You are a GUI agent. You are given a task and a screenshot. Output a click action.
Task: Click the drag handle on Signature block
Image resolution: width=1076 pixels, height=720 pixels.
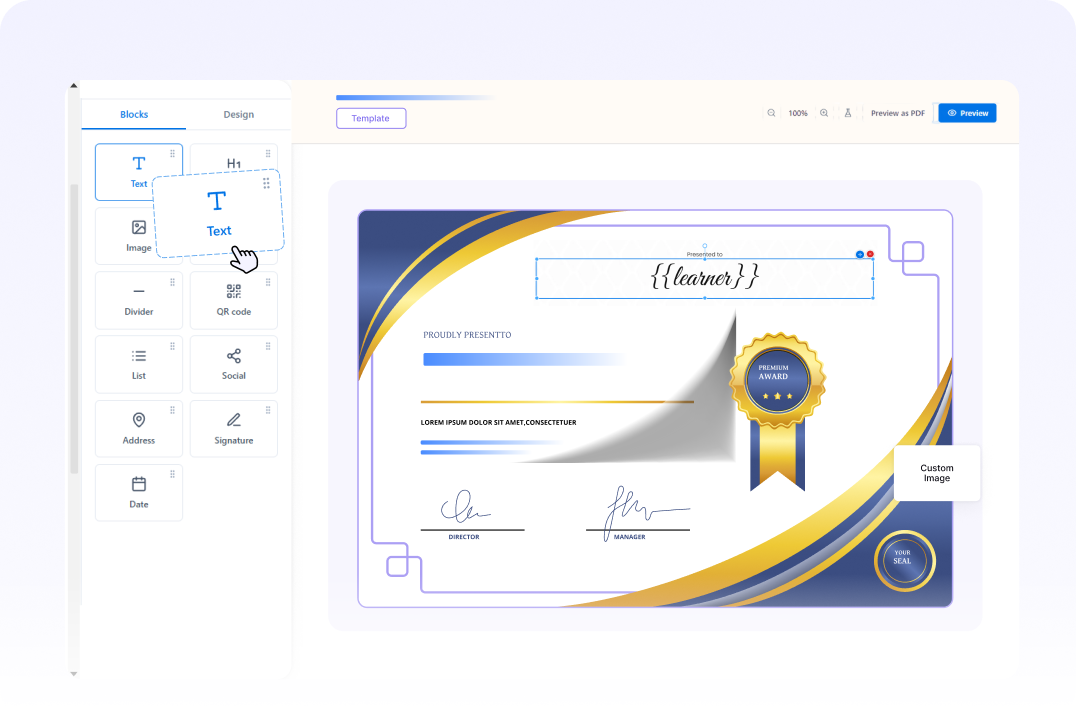coord(268,410)
